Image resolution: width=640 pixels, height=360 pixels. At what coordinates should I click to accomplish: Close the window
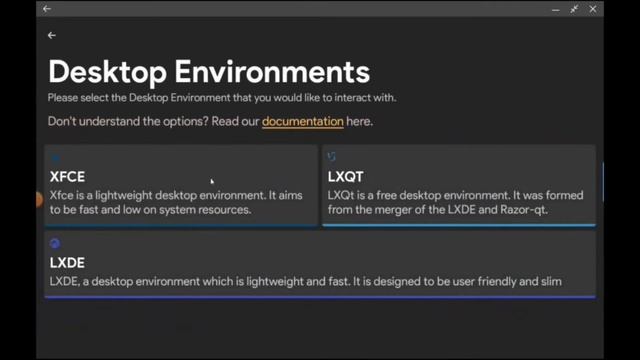coord(593,9)
